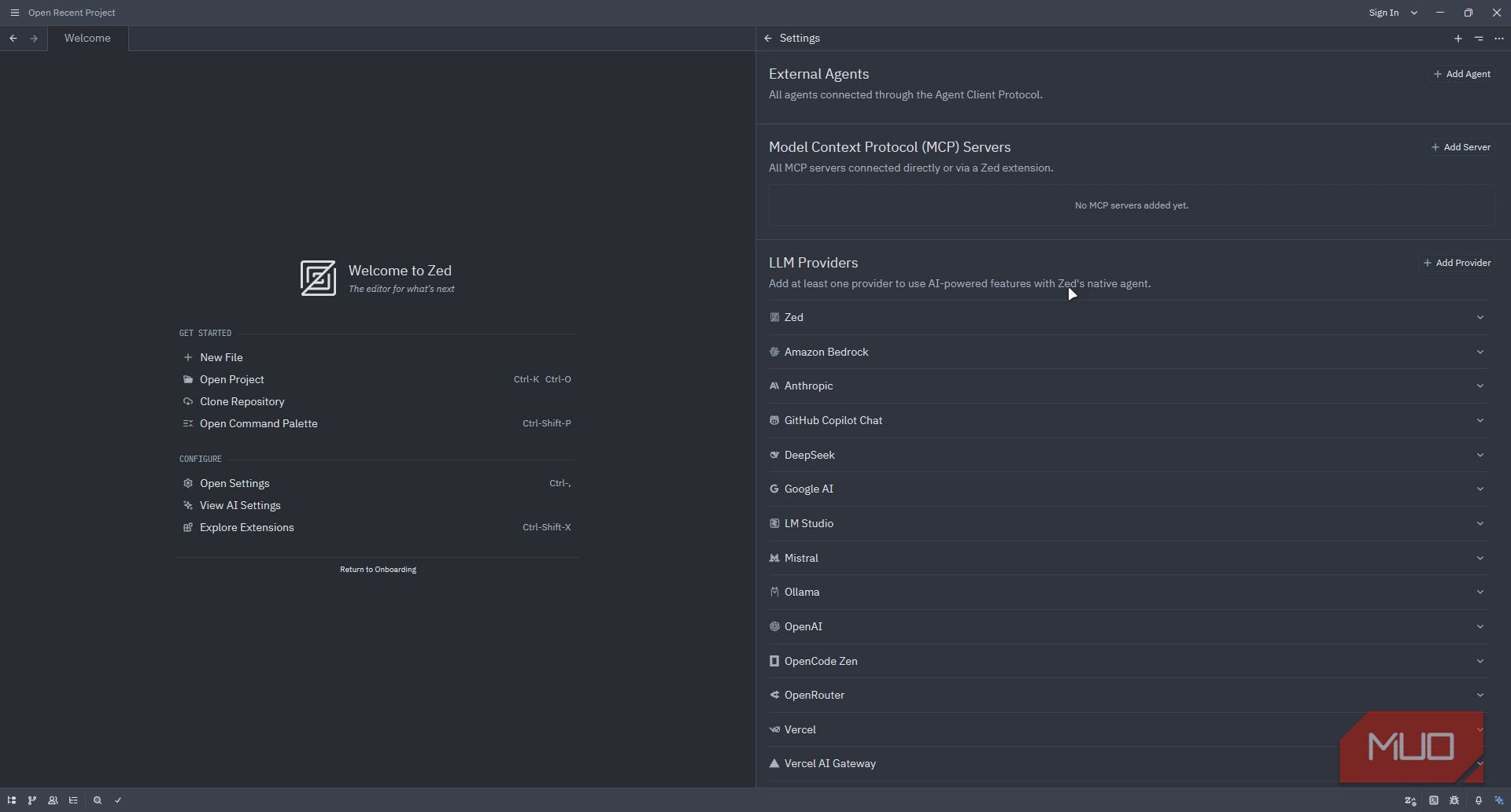1511x812 pixels.
Task: Click the Anthropic provider icon
Action: click(774, 386)
